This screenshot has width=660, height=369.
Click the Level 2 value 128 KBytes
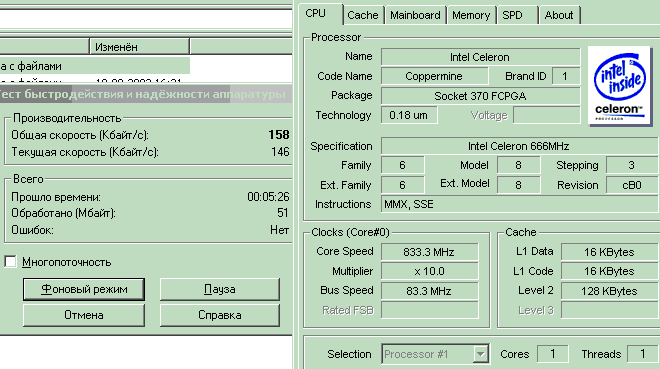coord(609,291)
